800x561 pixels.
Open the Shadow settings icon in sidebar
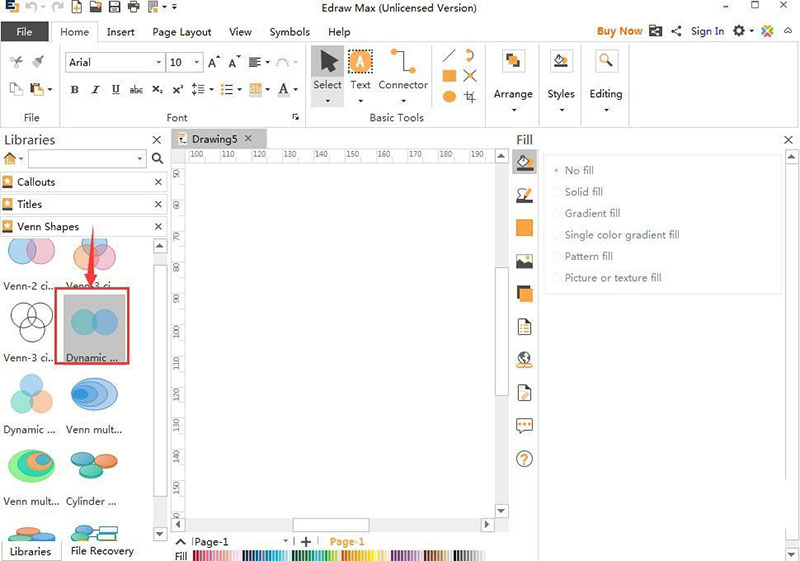pyautogui.click(x=524, y=294)
